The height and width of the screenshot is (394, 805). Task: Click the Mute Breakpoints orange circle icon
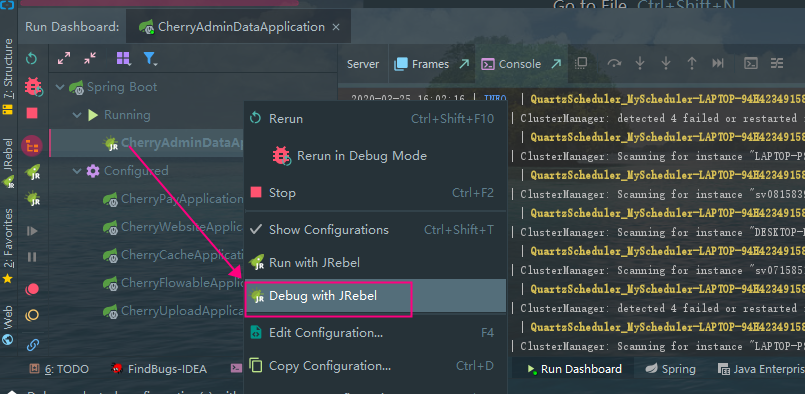click(32, 315)
